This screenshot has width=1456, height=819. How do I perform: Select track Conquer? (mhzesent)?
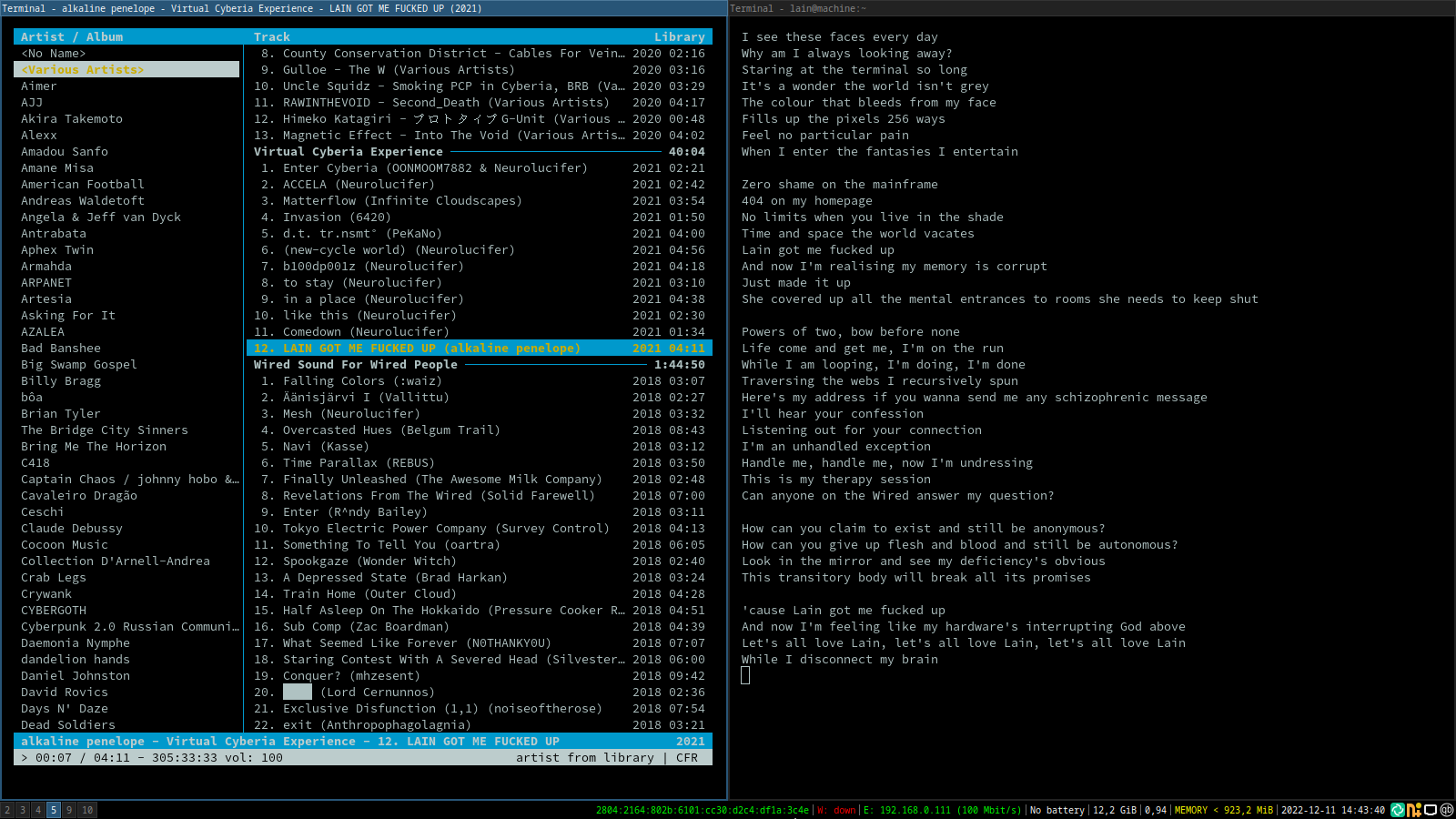480,675
